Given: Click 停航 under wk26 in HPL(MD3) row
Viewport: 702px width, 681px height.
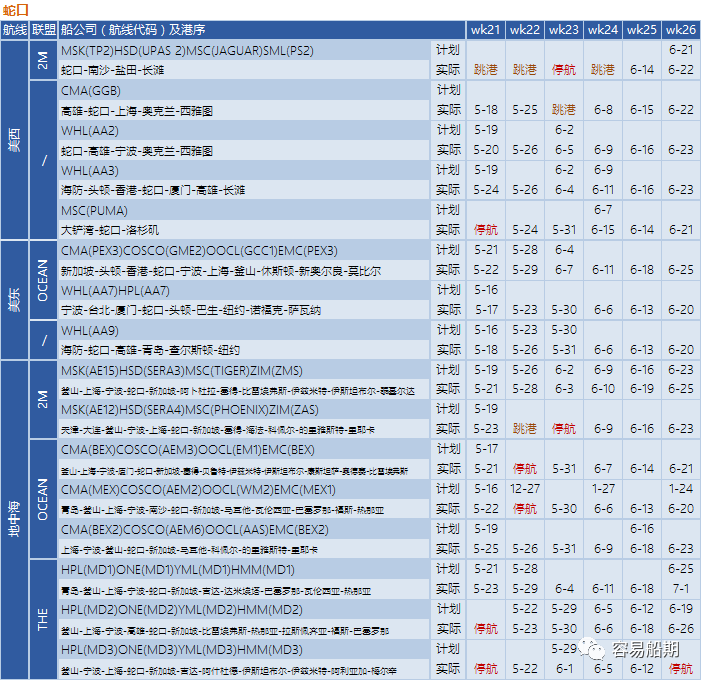Looking at the screenshot, I should pos(681,669).
